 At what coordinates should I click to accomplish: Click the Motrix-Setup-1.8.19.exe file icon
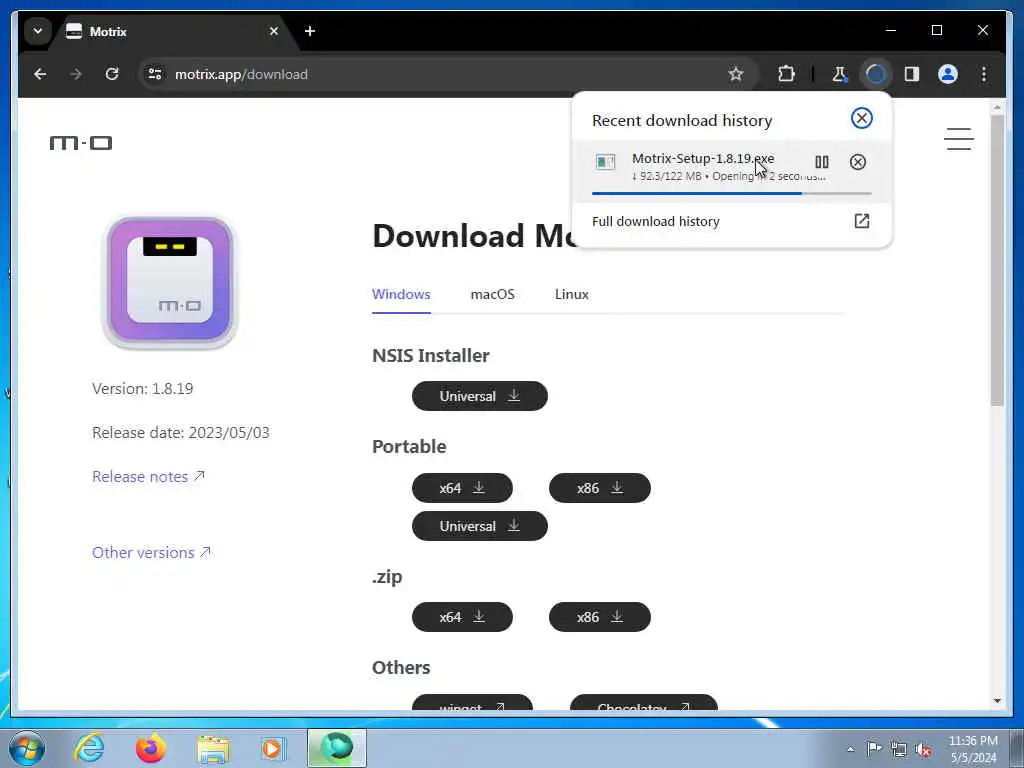[605, 162]
